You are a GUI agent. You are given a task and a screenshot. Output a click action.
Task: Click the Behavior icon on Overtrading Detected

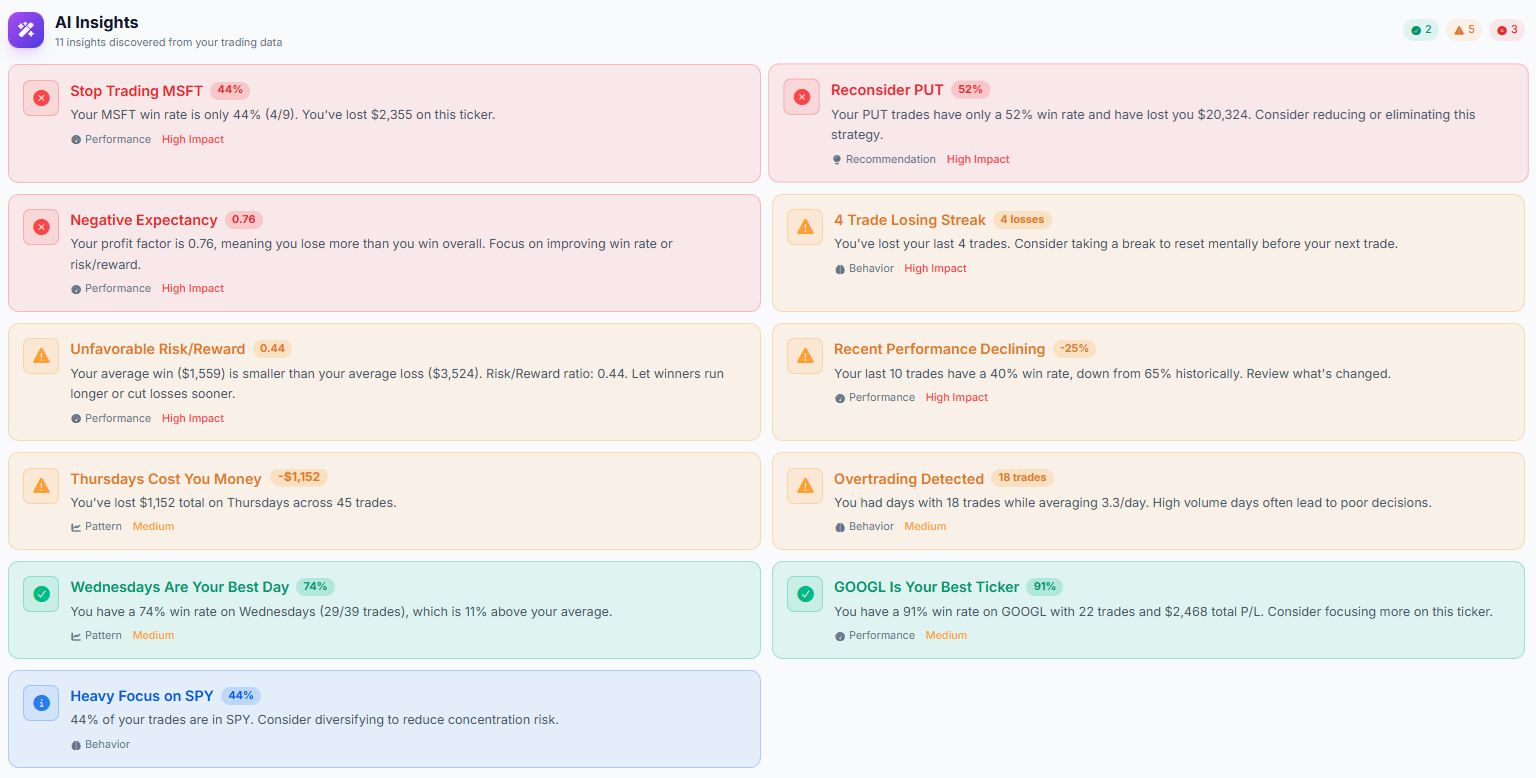pyautogui.click(x=838, y=526)
